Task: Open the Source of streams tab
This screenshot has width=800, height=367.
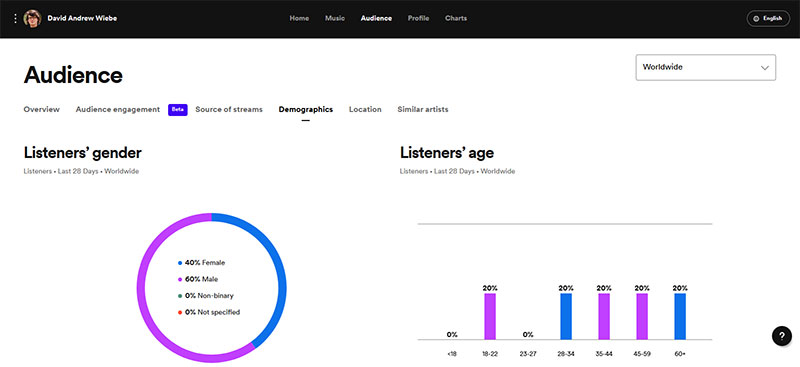Action: tap(229, 109)
